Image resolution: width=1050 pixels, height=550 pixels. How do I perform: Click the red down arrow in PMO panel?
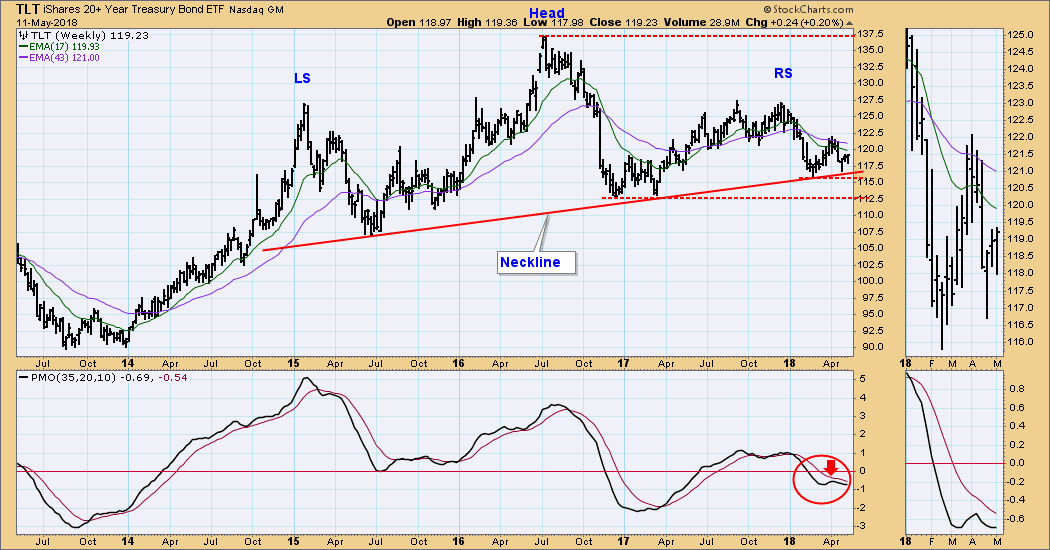click(830, 467)
